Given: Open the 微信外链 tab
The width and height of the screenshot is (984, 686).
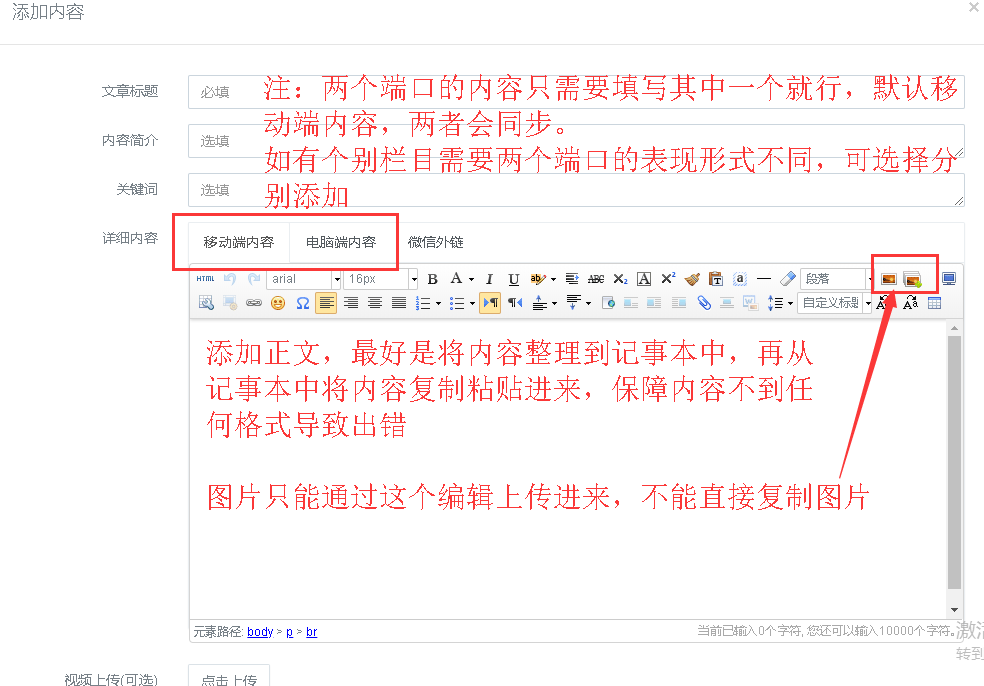Looking at the screenshot, I should coord(437,240).
